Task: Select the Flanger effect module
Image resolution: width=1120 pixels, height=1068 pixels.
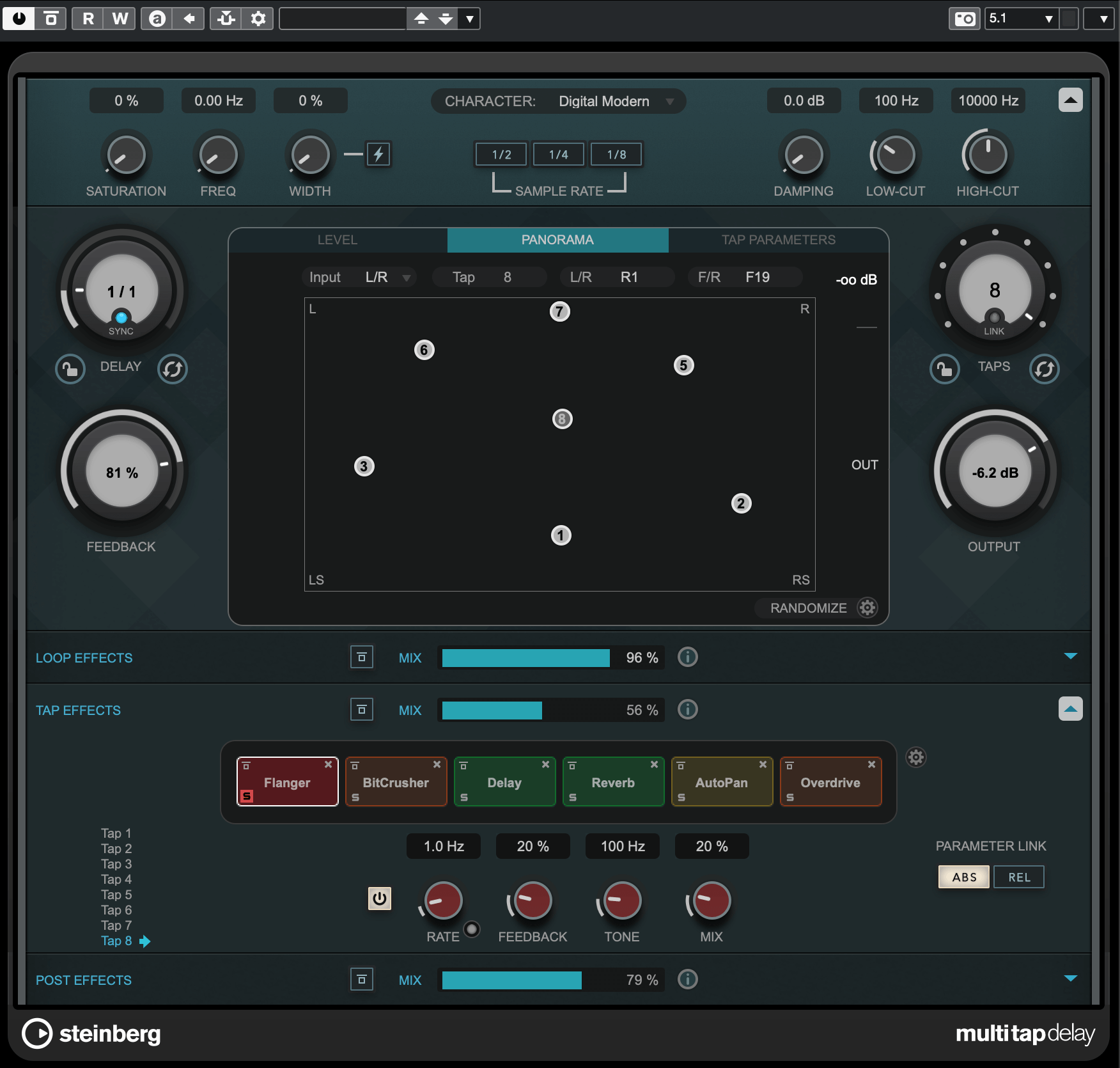Action: [x=287, y=782]
